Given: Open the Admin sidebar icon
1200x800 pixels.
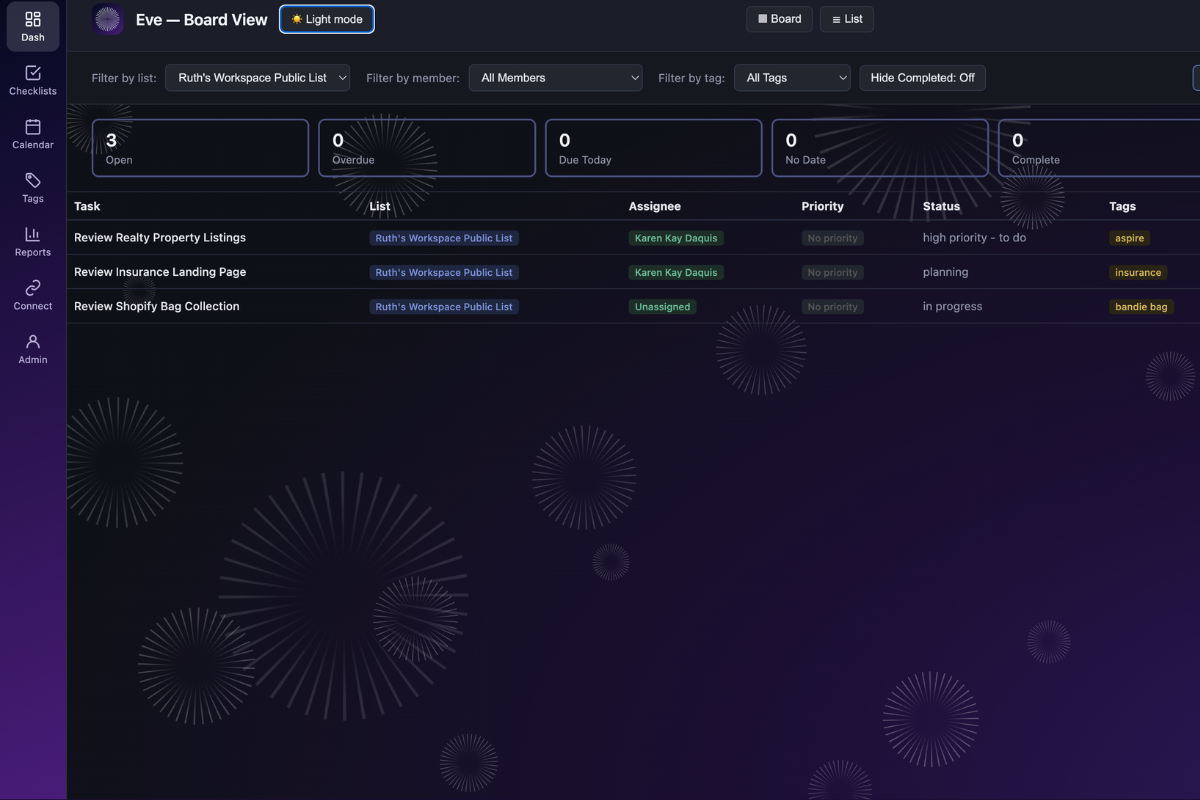Looking at the screenshot, I should click(33, 349).
